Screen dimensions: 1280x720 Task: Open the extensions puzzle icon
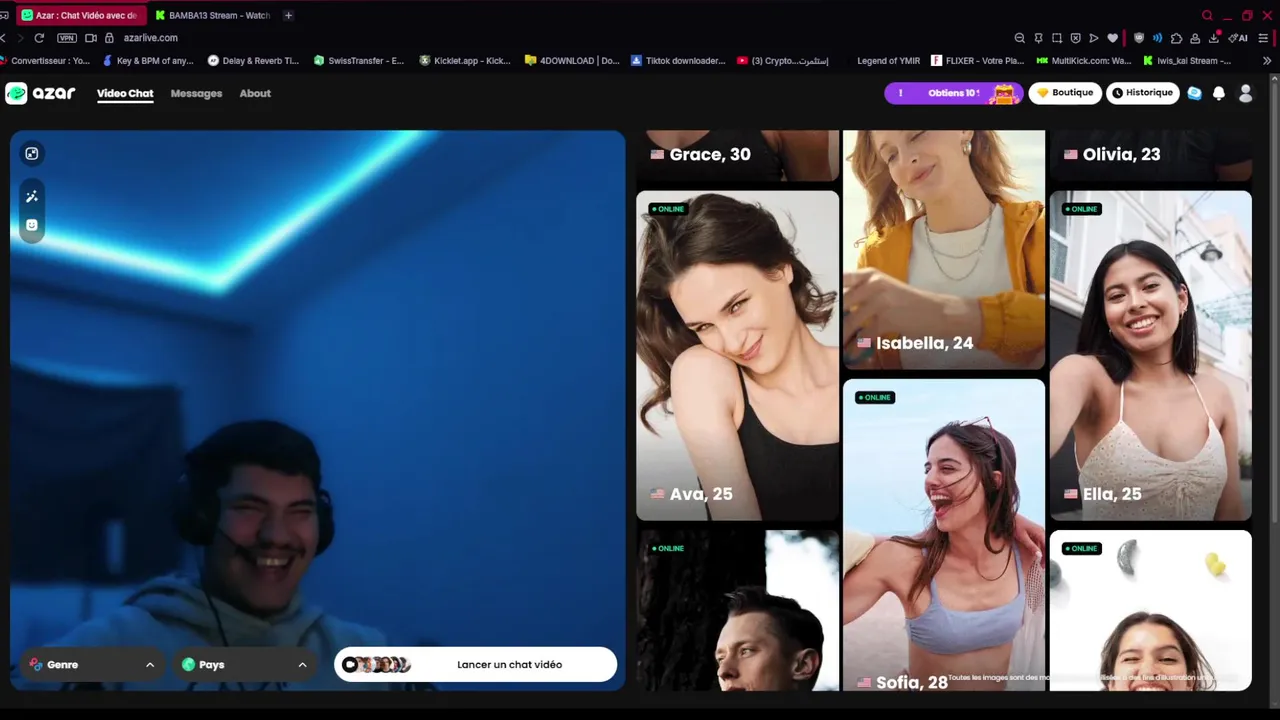[x=1176, y=38]
